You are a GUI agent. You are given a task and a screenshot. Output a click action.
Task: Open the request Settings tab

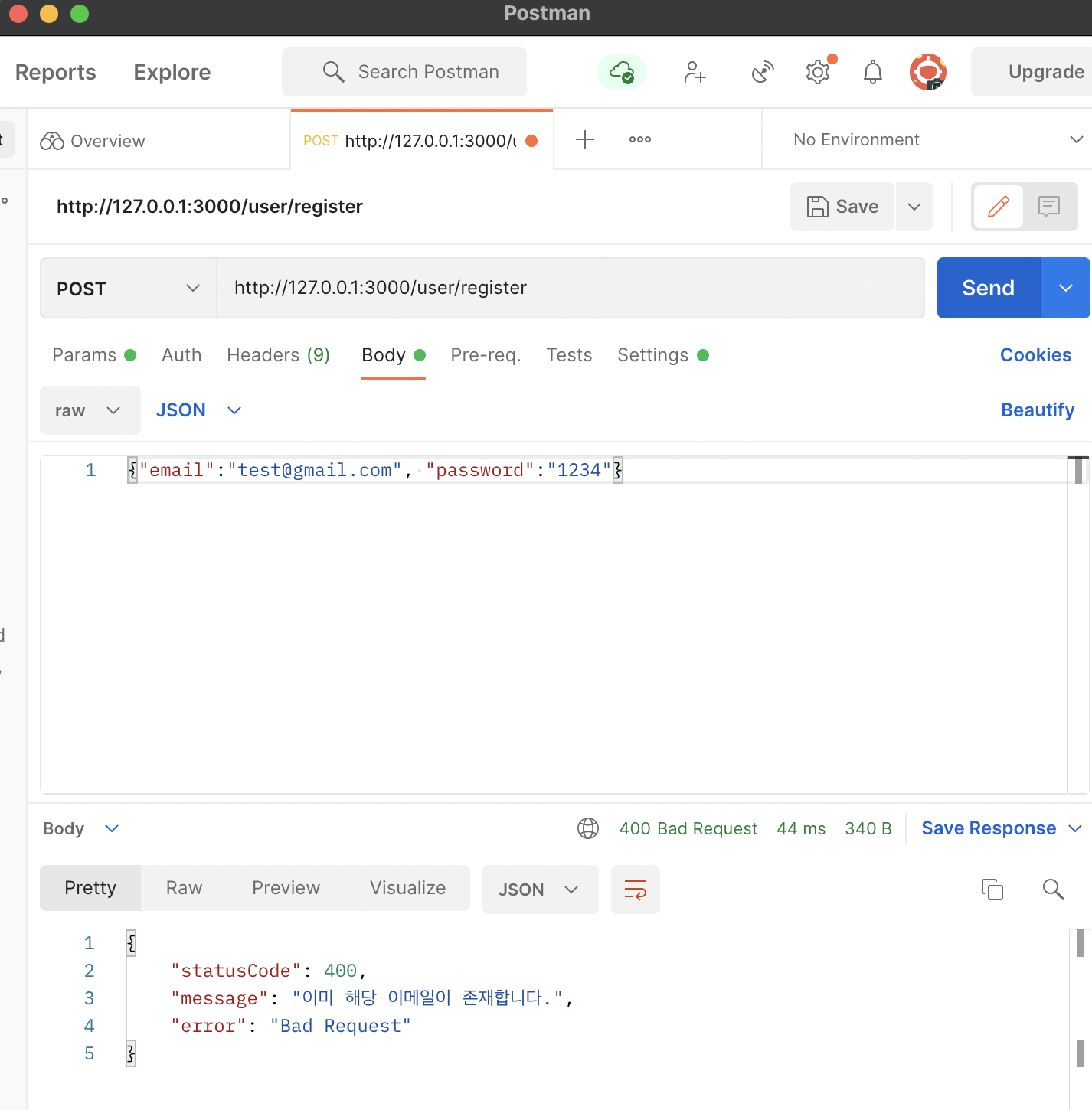663,355
